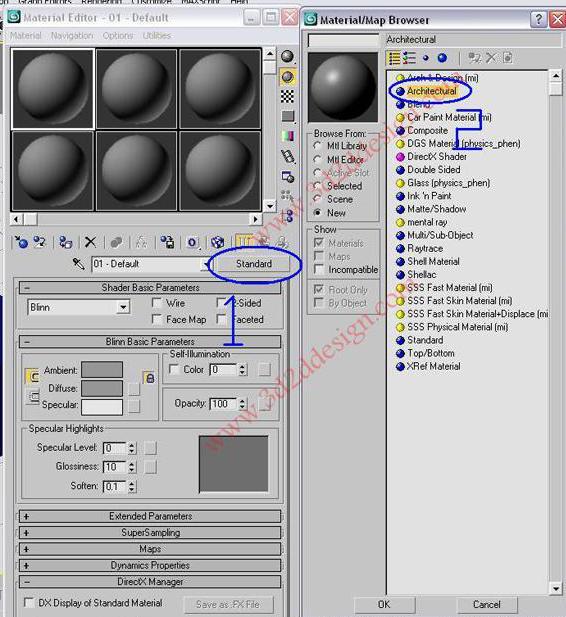The height and width of the screenshot is (617, 566).
Task: Click the Sample UV Tiling icon
Action: [x=287, y=116]
